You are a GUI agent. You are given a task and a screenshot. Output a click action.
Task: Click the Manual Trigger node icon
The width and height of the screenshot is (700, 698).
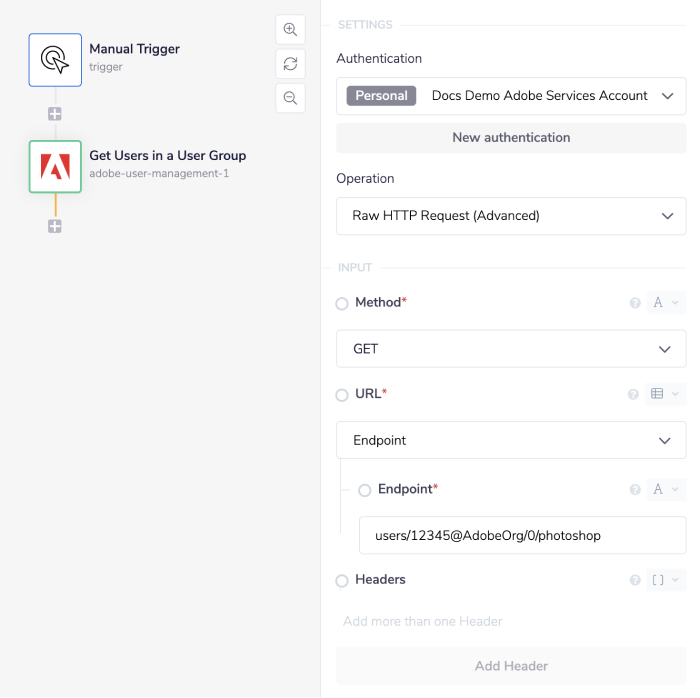[x=55, y=60]
